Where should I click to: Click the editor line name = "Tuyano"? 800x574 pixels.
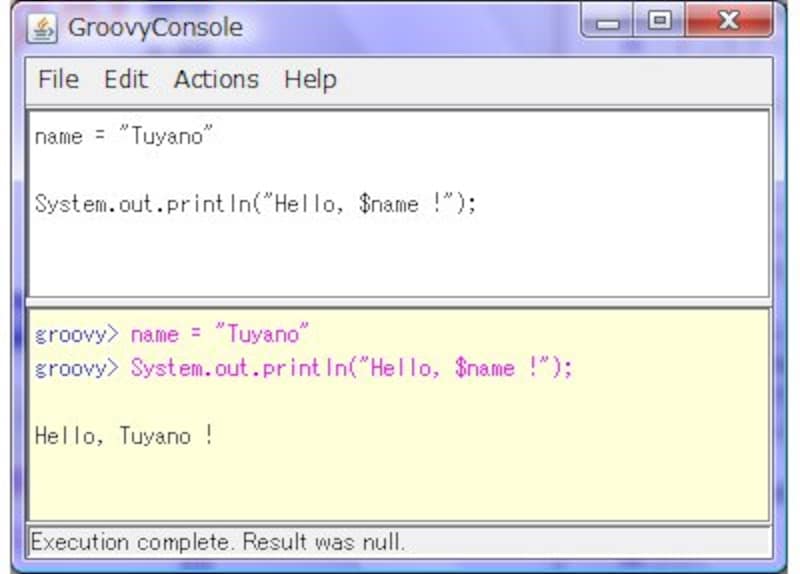pyautogui.click(x=123, y=136)
